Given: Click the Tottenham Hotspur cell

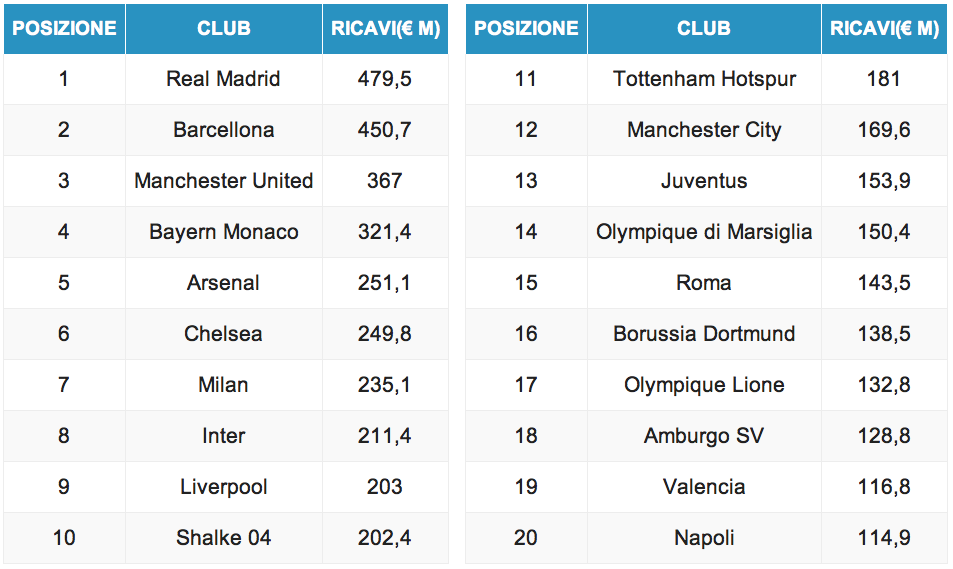Looking at the screenshot, I should point(704,79).
